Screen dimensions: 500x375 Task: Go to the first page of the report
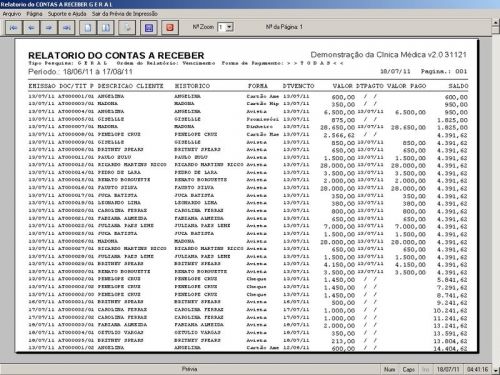coord(14,28)
